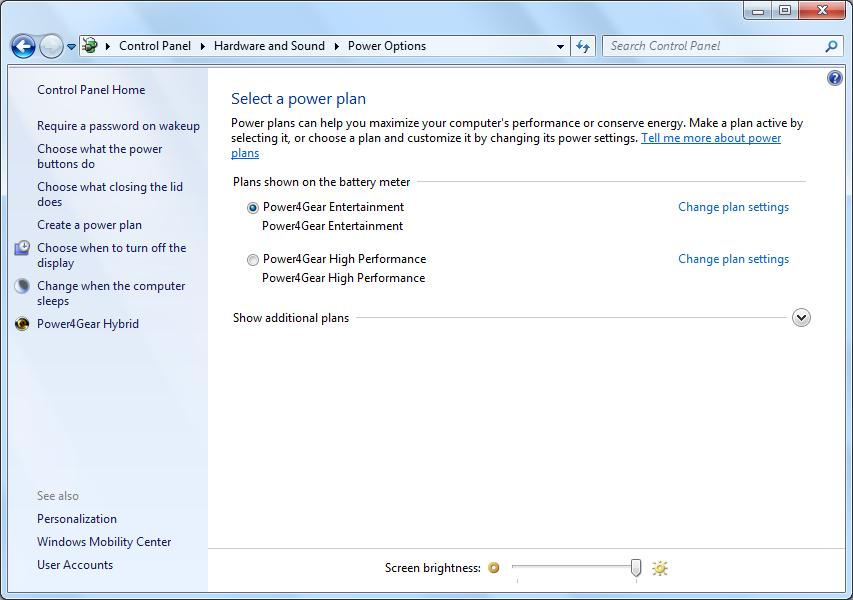
Task: Expand the arrow after Hardware and Sound
Action: point(336,46)
